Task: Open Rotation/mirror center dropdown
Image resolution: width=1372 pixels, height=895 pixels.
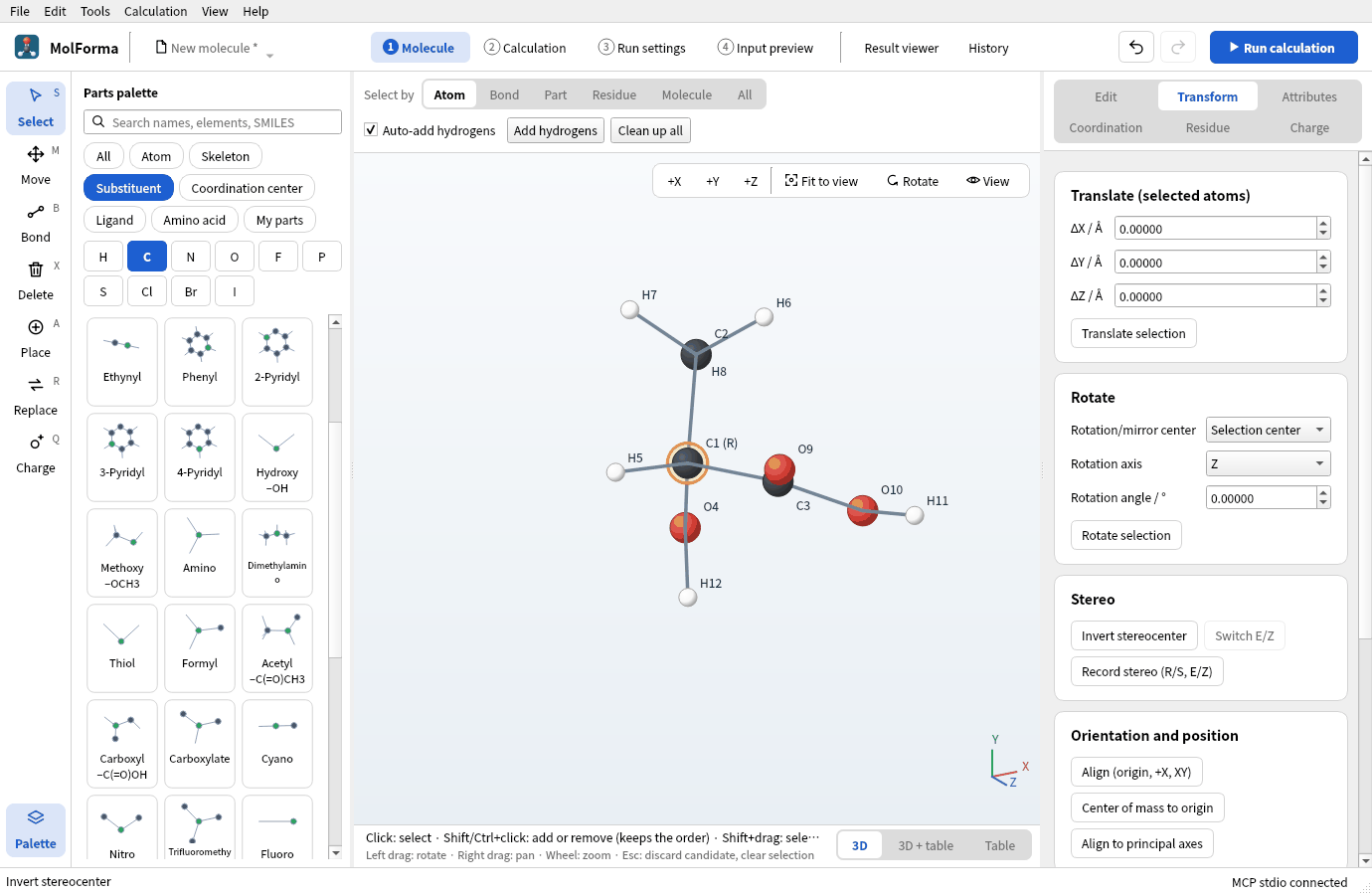Action: [1268, 430]
